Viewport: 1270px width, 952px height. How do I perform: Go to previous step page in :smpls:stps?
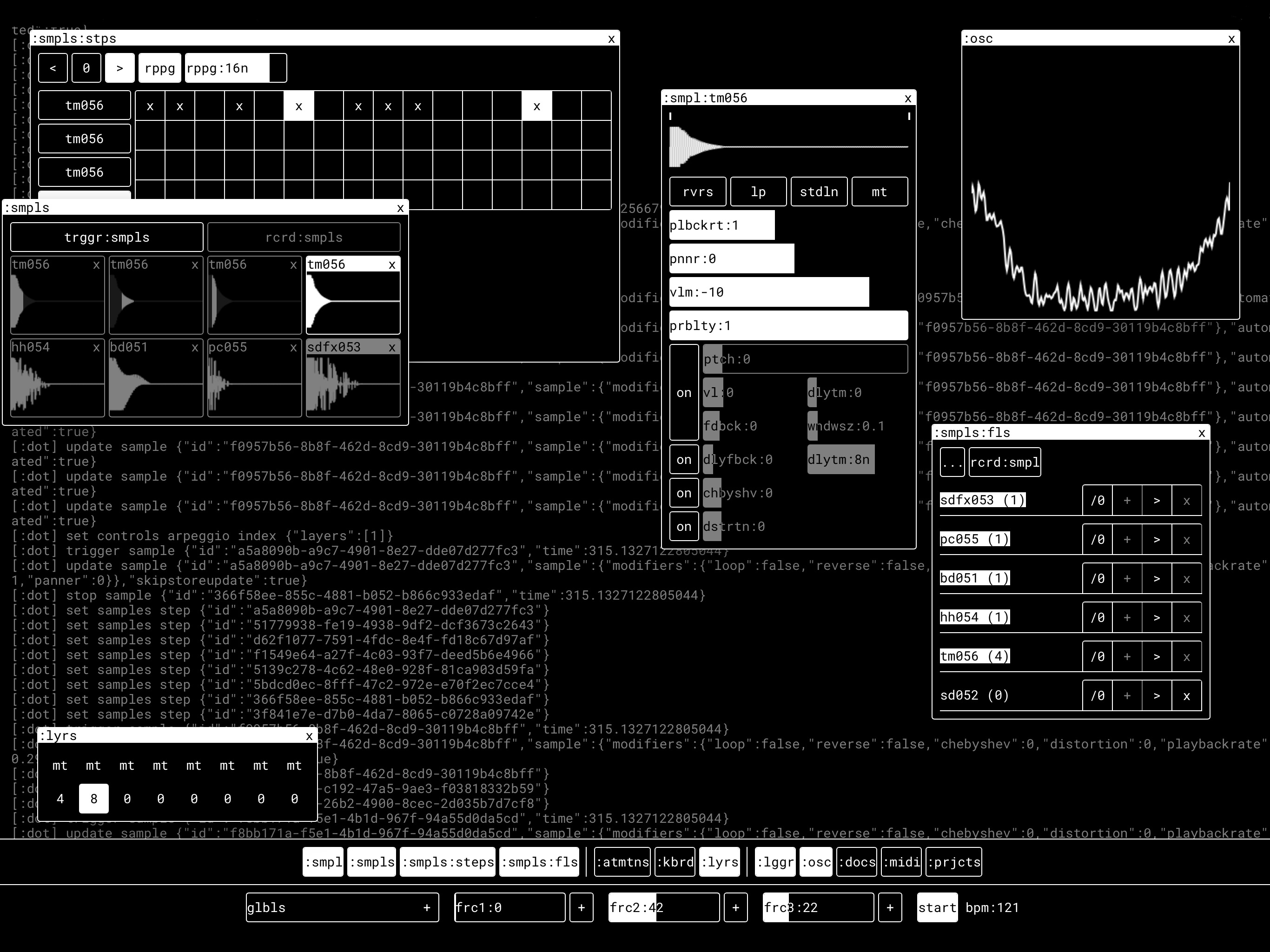tap(53, 68)
